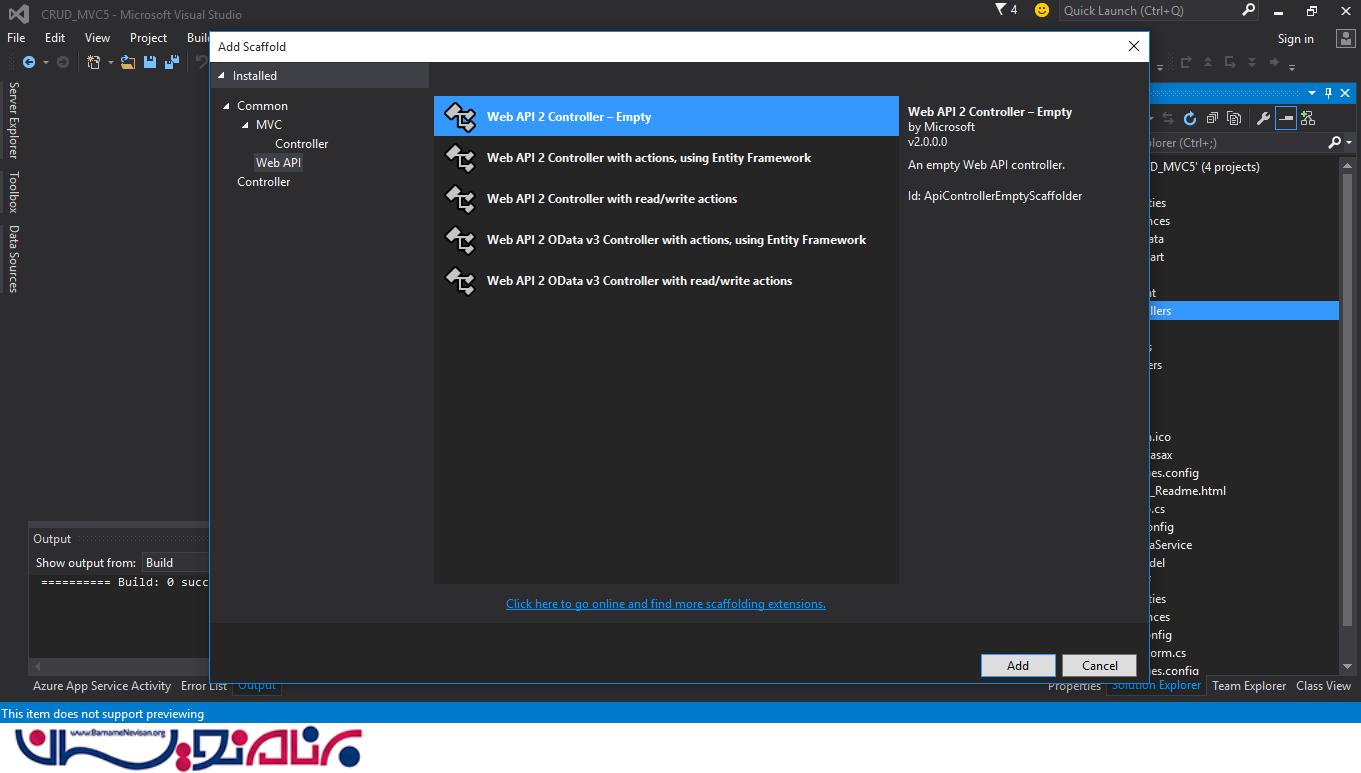
Task: Collapse the Common node arrow
Action: pyautogui.click(x=227, y=106)
